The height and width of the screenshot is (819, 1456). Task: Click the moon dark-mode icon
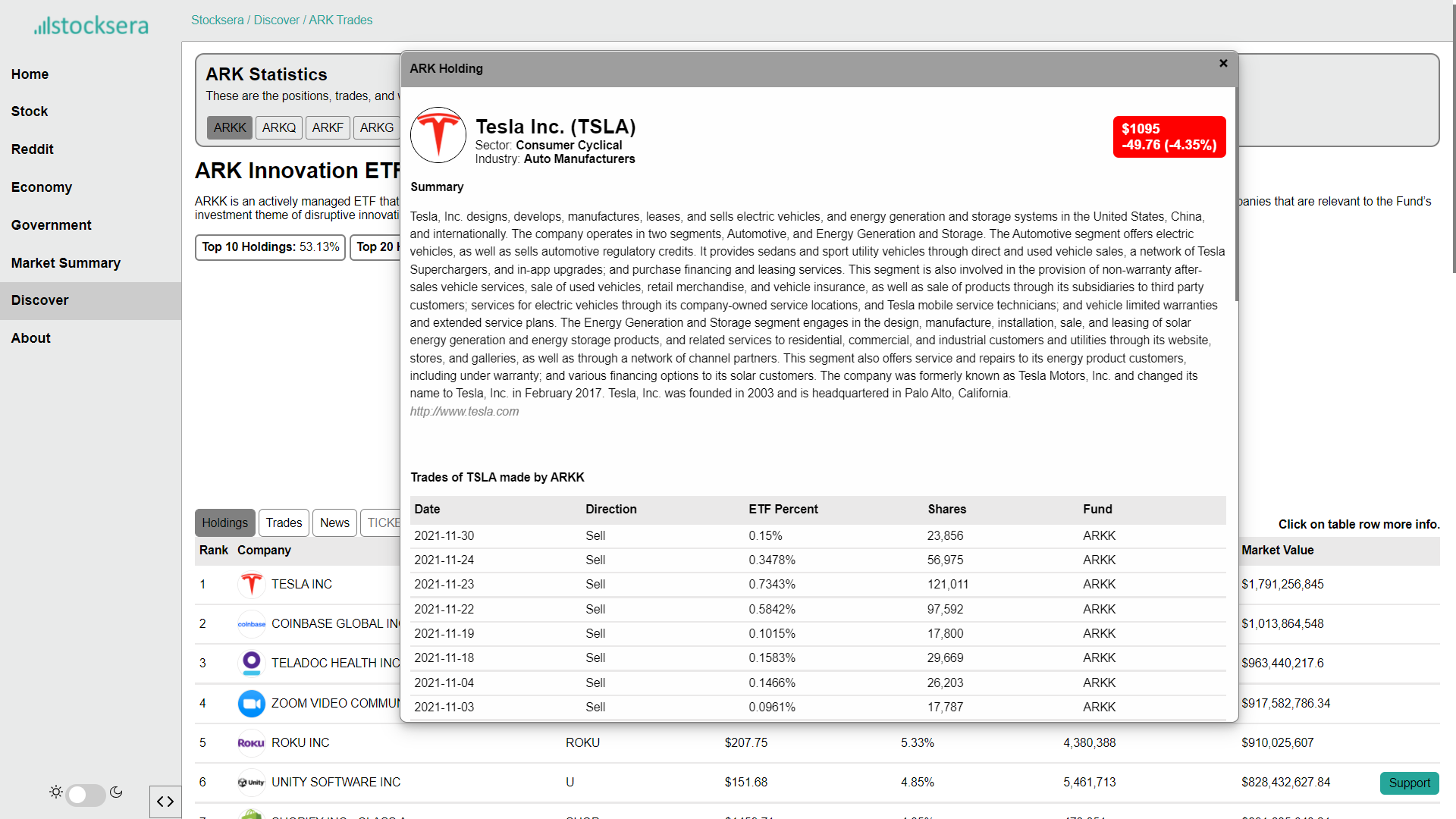tap(116, 792)
